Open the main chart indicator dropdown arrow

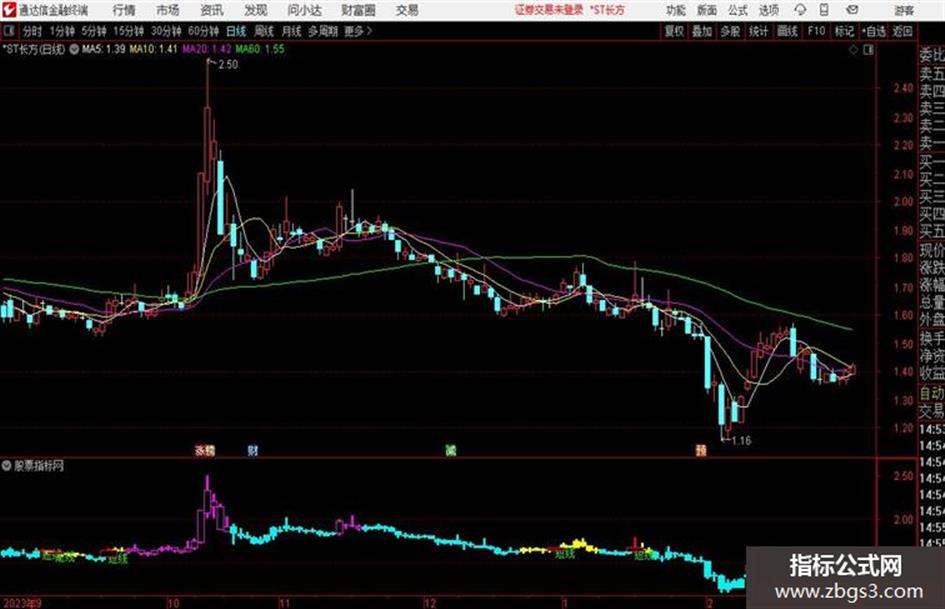point(74,50)
